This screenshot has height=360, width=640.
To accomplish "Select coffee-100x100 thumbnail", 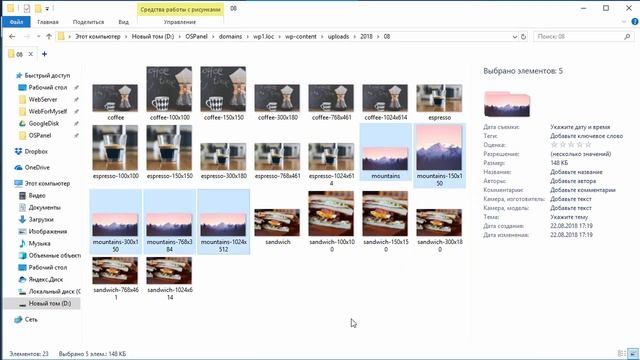I will click(x=169, y=89).
